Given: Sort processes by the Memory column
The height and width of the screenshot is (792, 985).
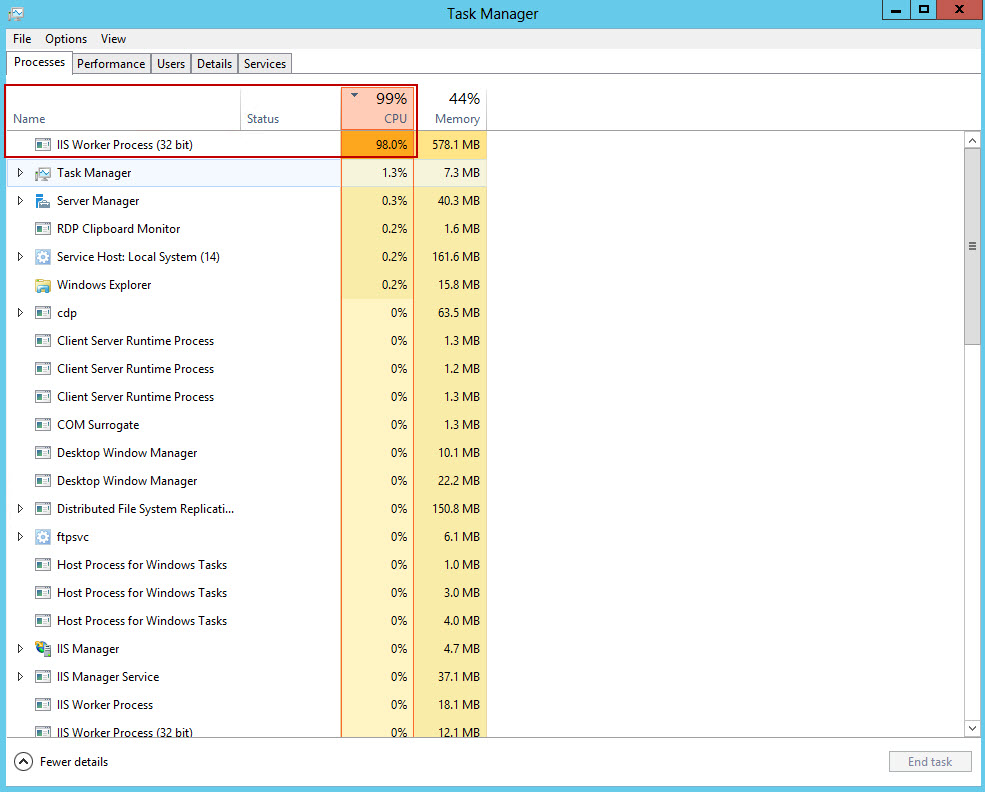Looking at the screenshot, I should coord(456,105).
